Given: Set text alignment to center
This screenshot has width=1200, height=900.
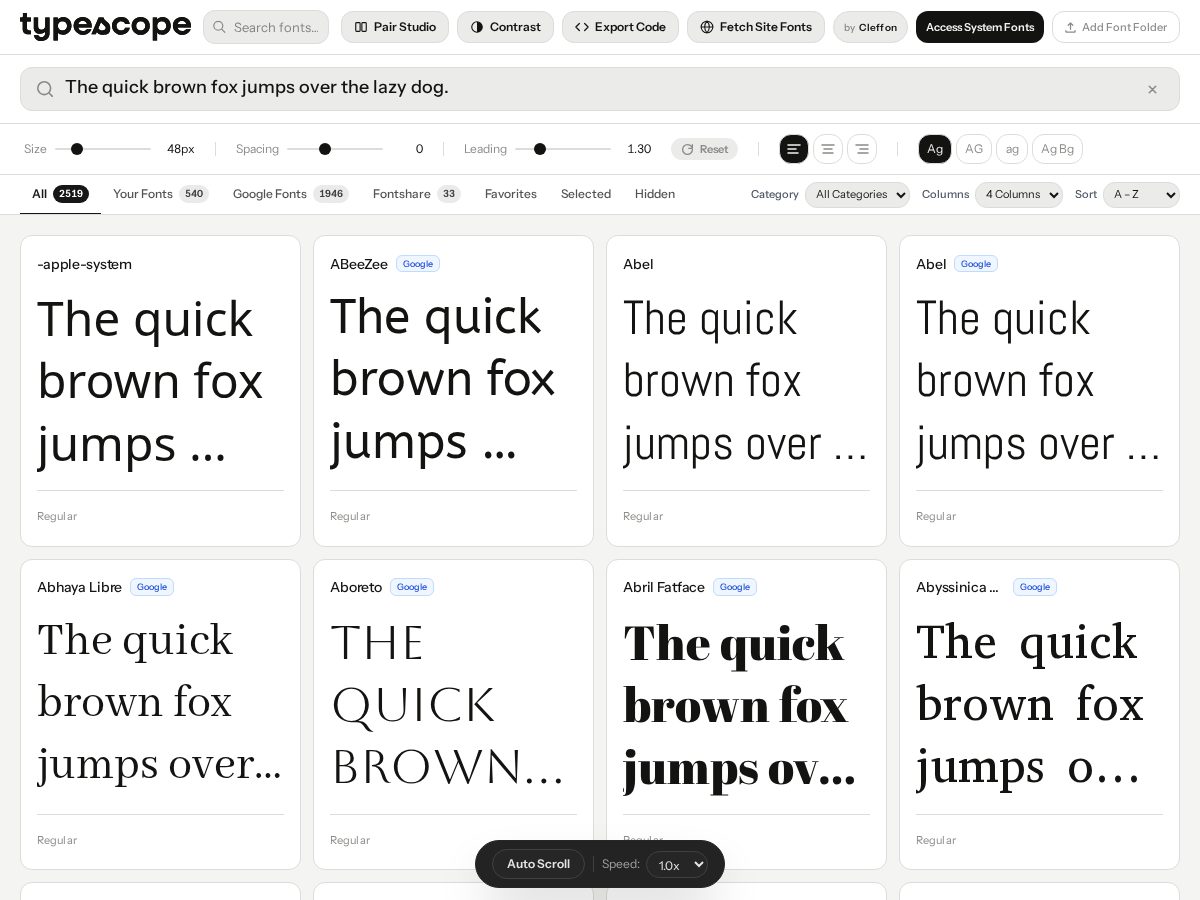Looking at the screenshot, I should [828, 149].
